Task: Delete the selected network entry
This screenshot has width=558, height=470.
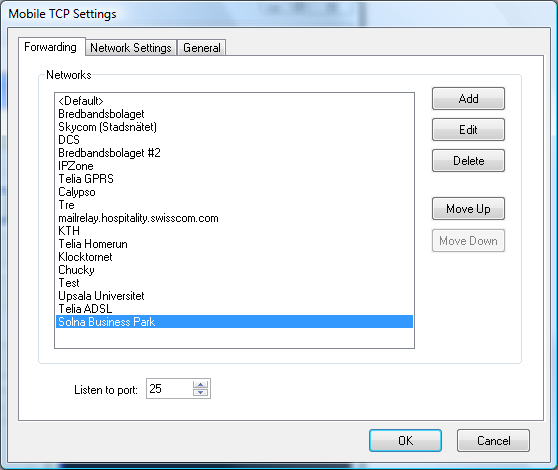Action: 468,160
